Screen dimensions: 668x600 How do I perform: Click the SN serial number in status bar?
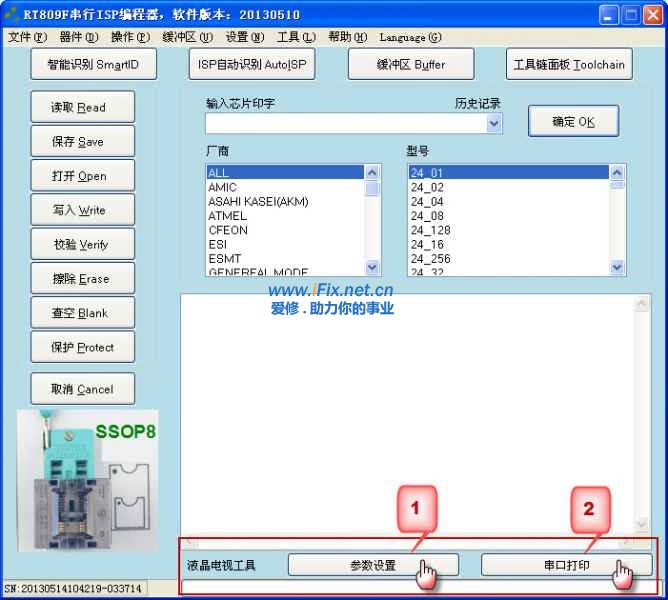[73, 588]
